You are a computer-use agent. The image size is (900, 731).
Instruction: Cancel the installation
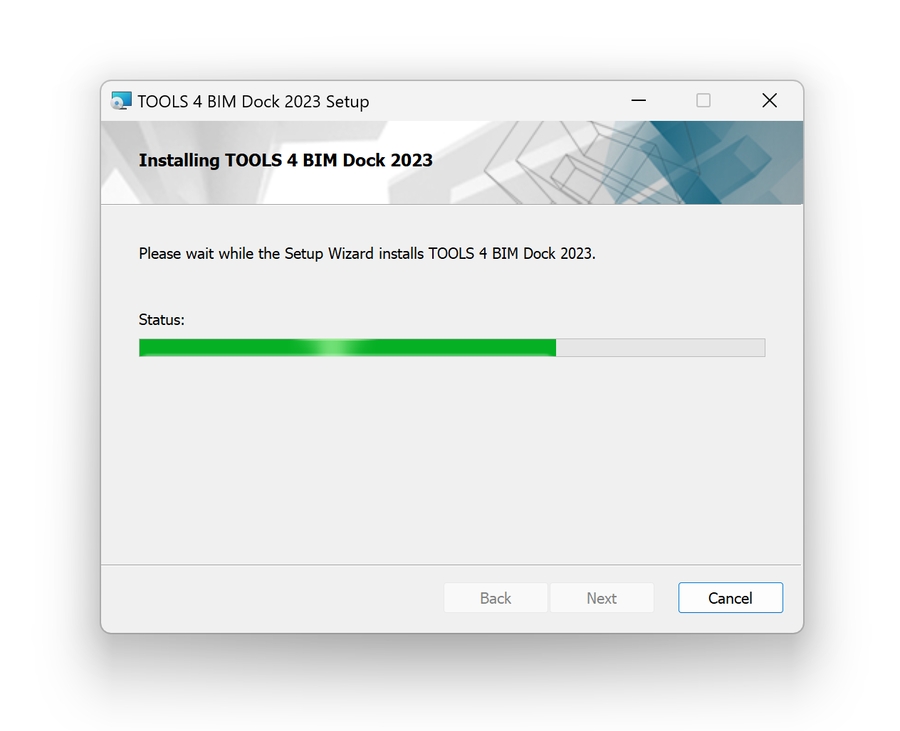click(730, 598)
